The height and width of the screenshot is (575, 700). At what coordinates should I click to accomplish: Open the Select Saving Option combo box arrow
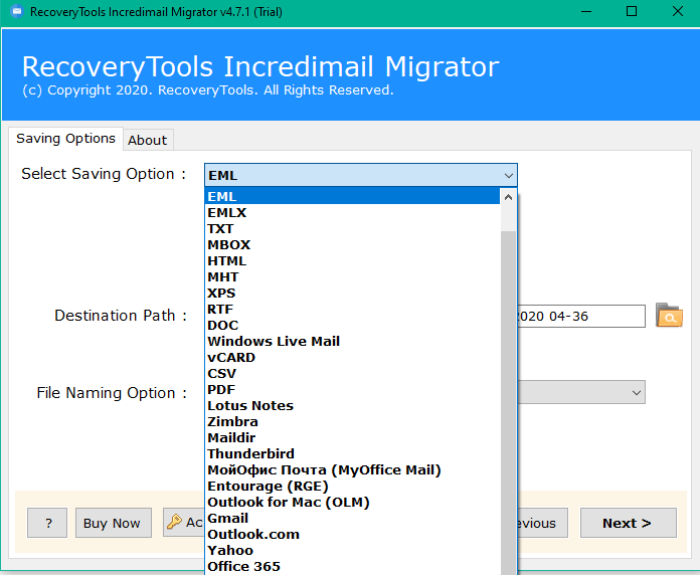pos(508,175)
